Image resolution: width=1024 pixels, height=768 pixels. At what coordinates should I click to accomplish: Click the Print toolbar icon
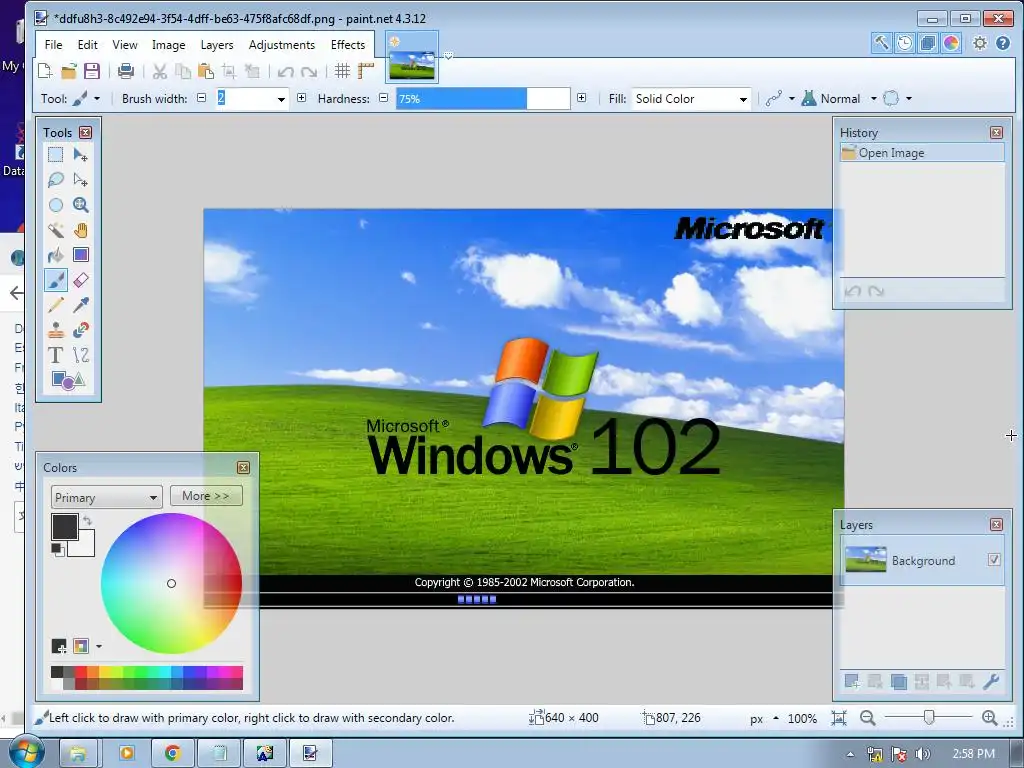[x=125, y=71]
